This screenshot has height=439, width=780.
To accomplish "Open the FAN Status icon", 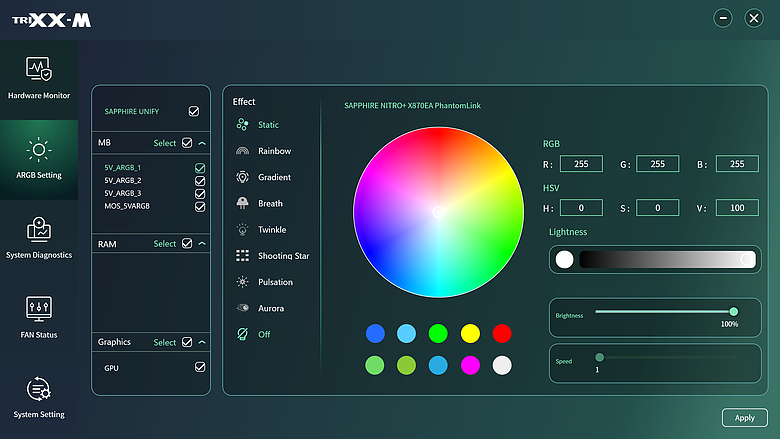I will [39, 309].
